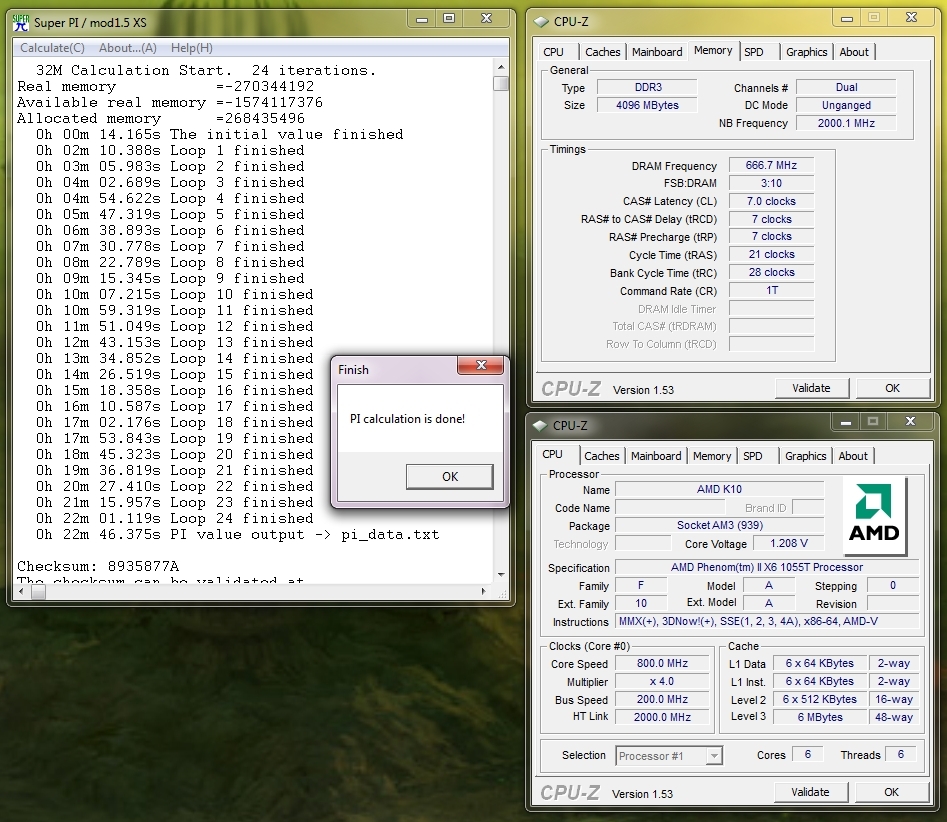
Task: Click OK in the processor info CPU-Z window
Action: coord(891,792)
